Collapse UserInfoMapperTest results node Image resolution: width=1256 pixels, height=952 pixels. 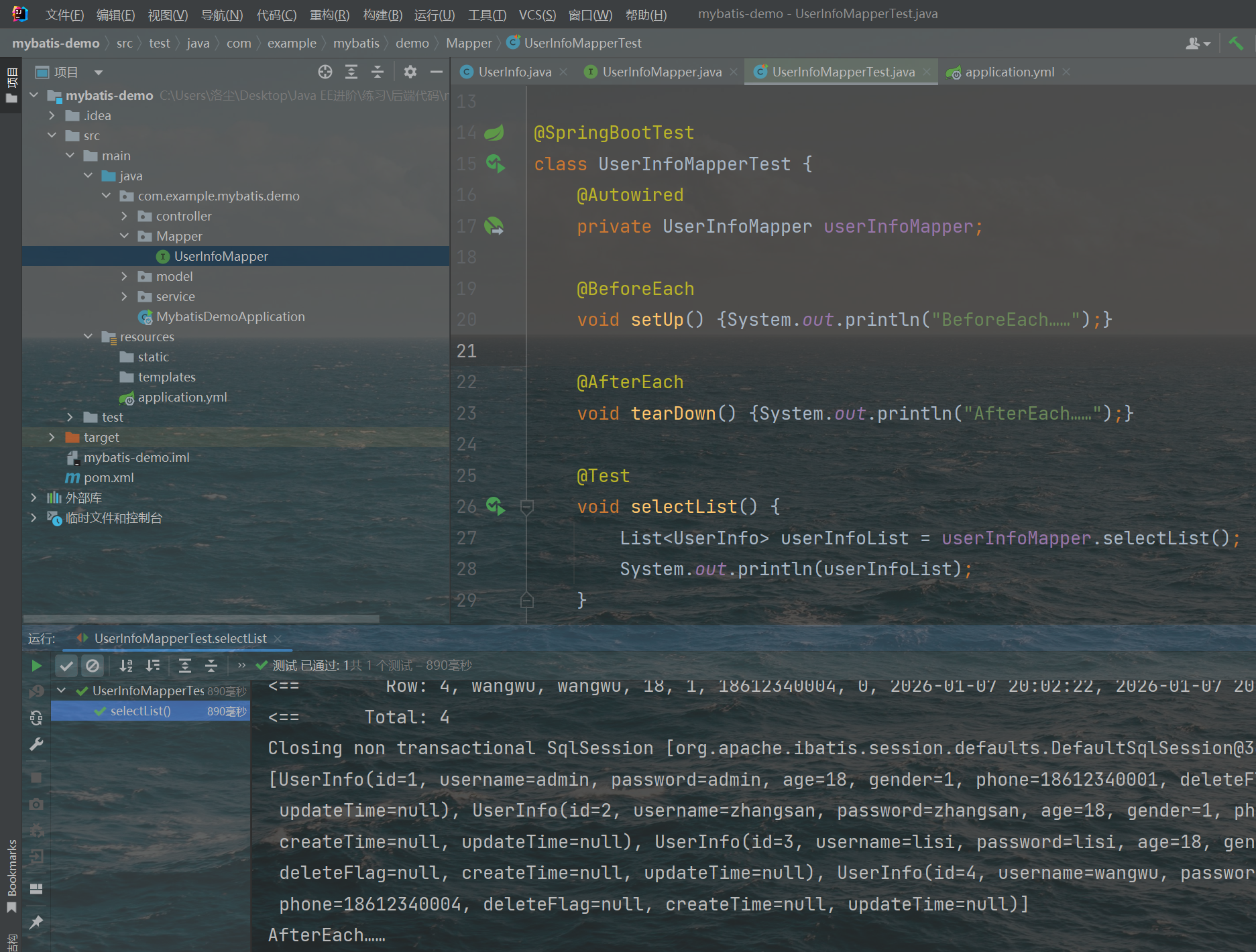click(62, 691)
